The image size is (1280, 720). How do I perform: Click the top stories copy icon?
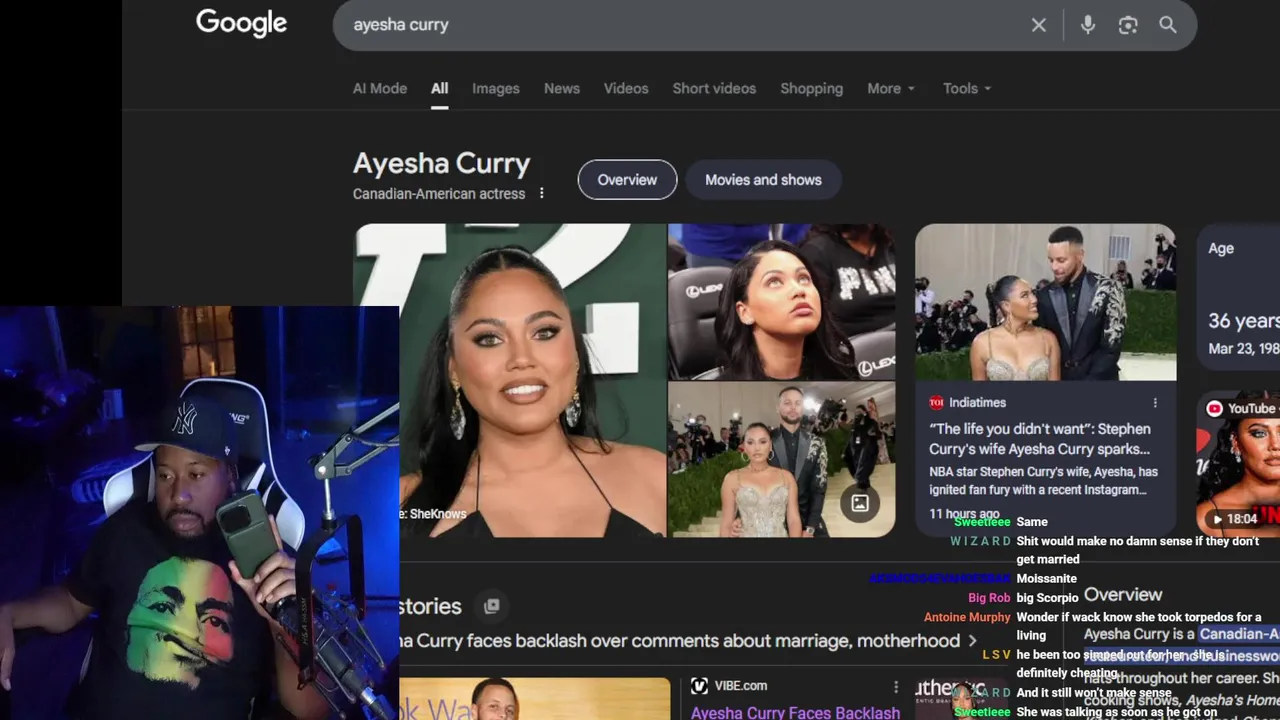pyautogui.click(x=491, y=606)
